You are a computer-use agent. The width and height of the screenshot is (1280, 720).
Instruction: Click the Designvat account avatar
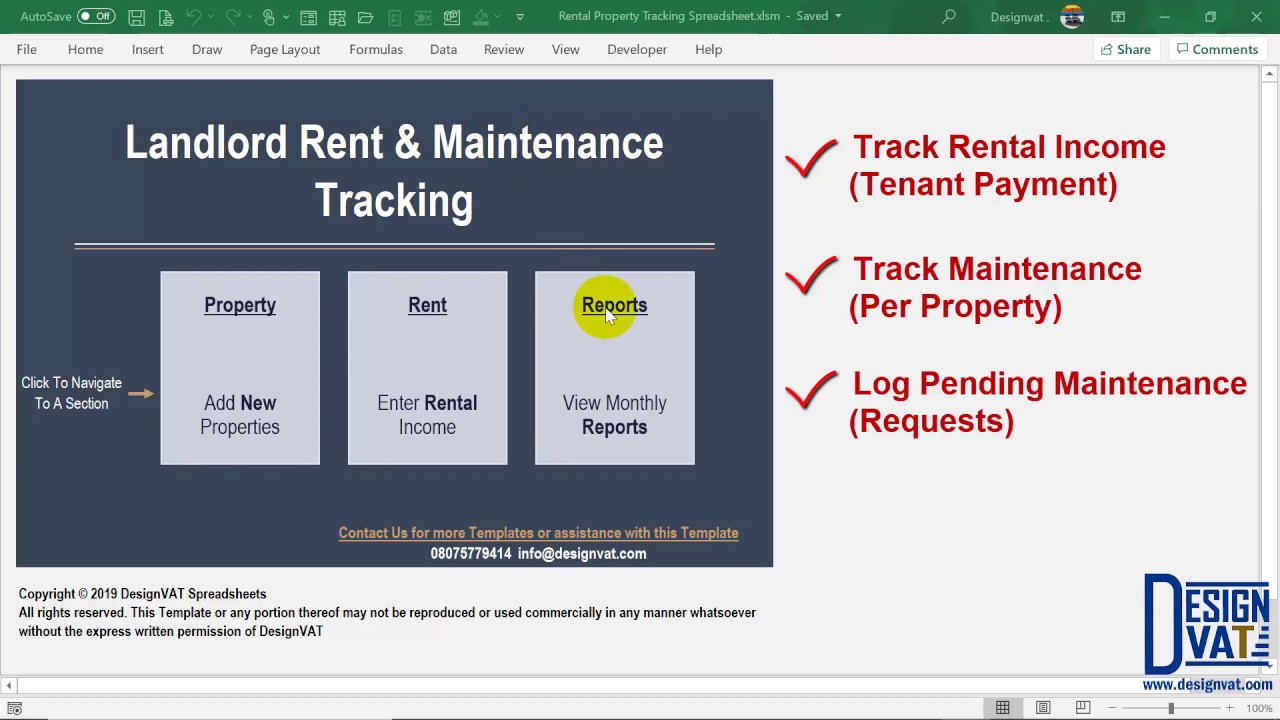tap(1072, 17)
